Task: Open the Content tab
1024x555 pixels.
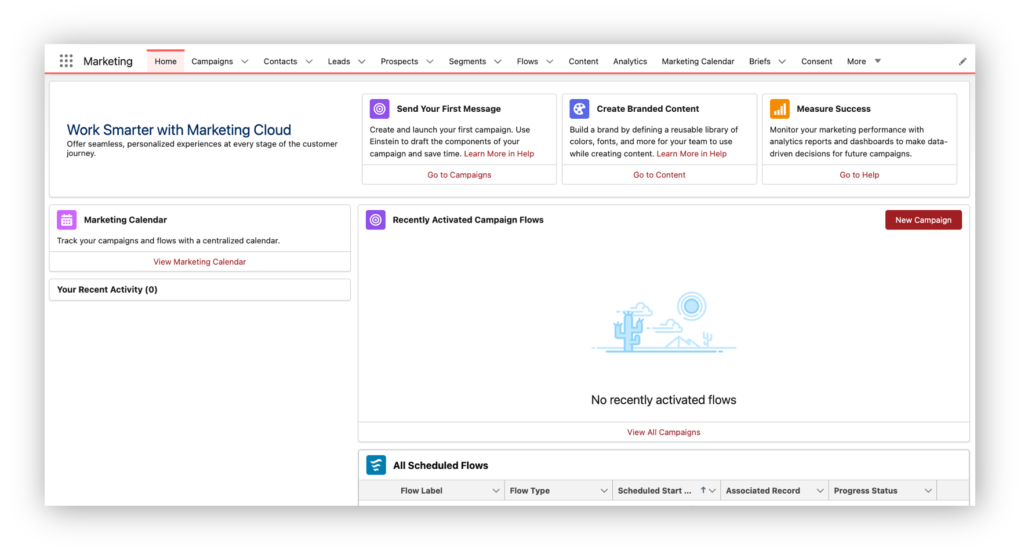Action: point(583,61)
